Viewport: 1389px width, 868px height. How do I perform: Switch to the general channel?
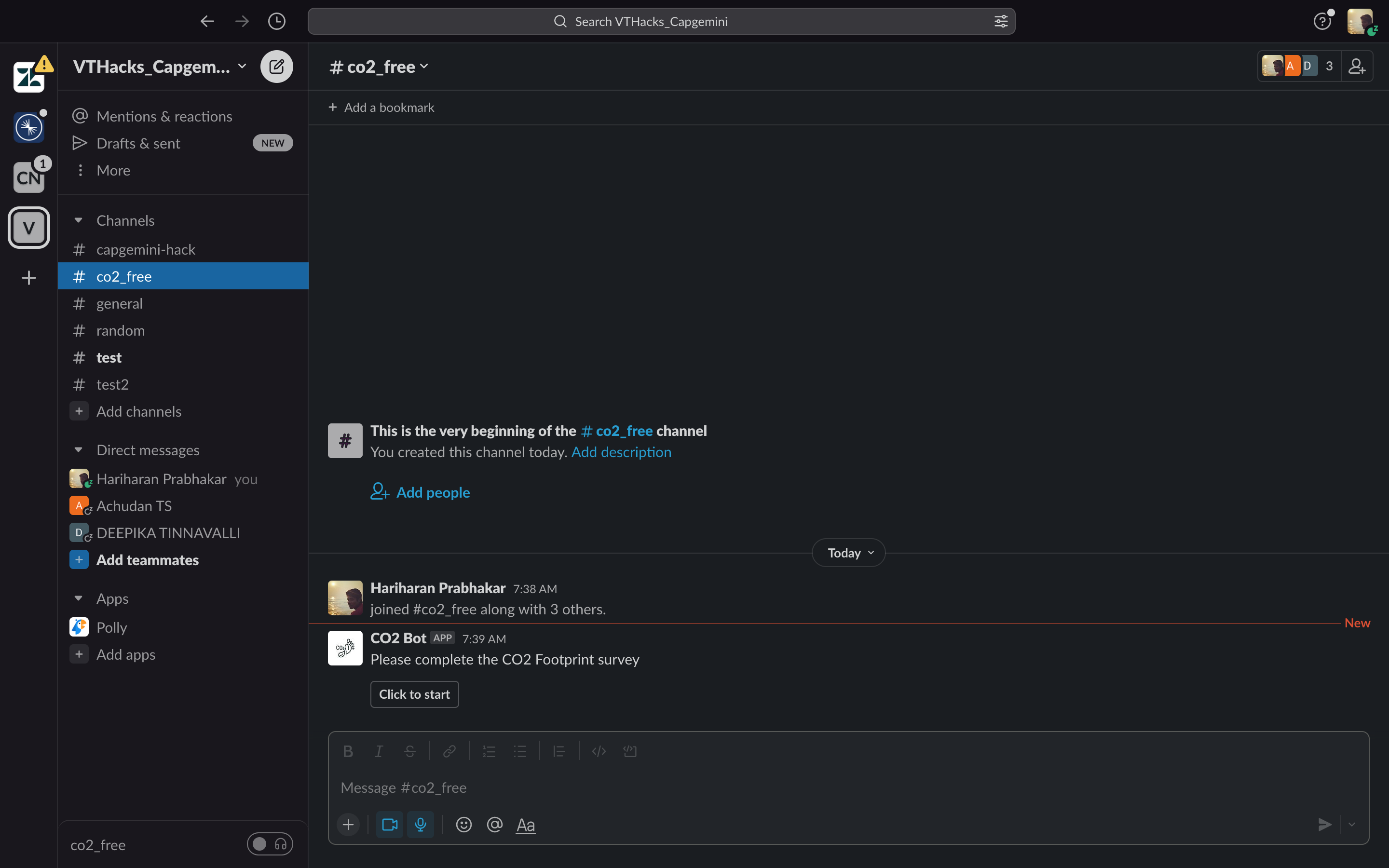120,304
